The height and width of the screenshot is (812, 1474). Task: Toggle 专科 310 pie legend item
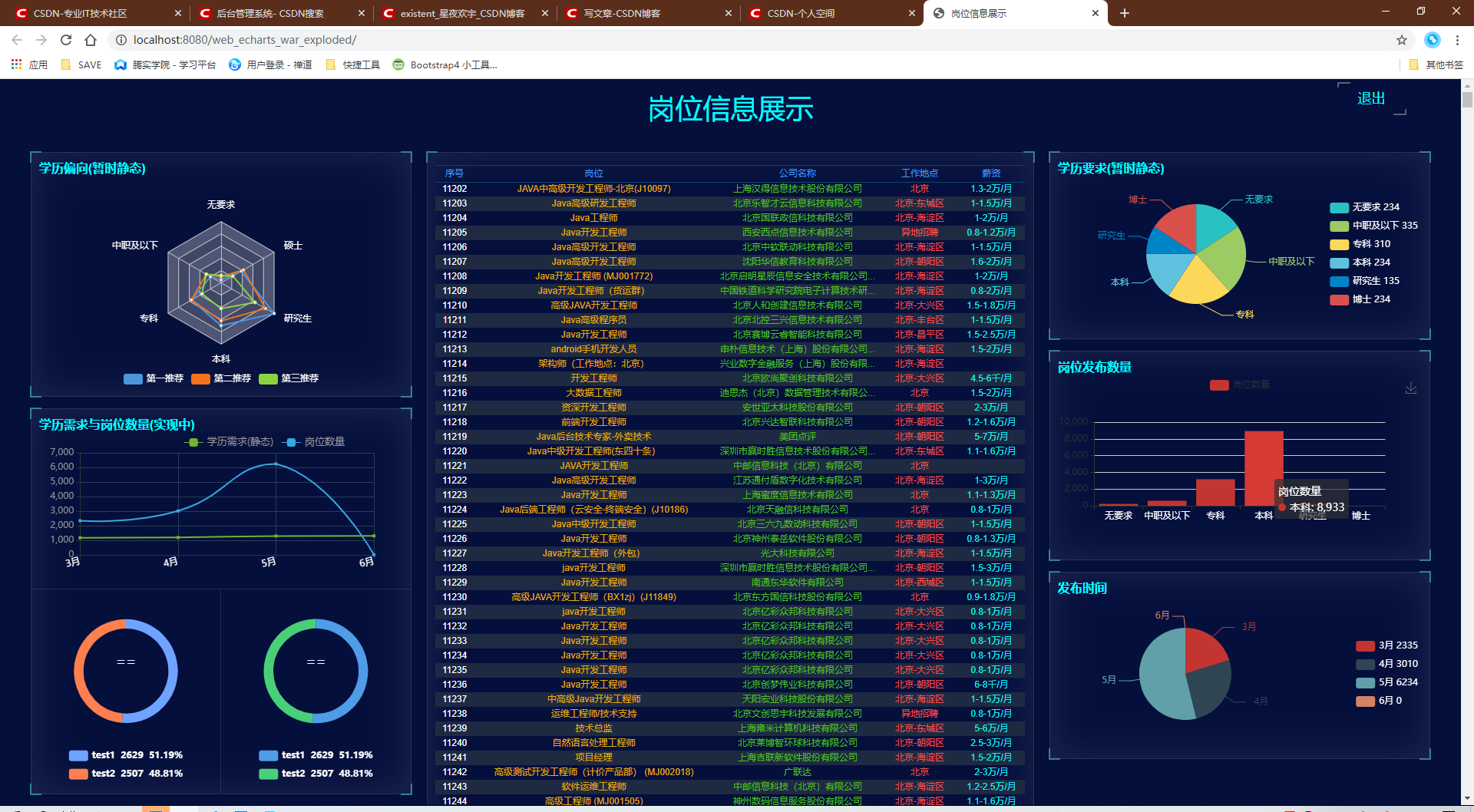click(x=1360, y=244)
